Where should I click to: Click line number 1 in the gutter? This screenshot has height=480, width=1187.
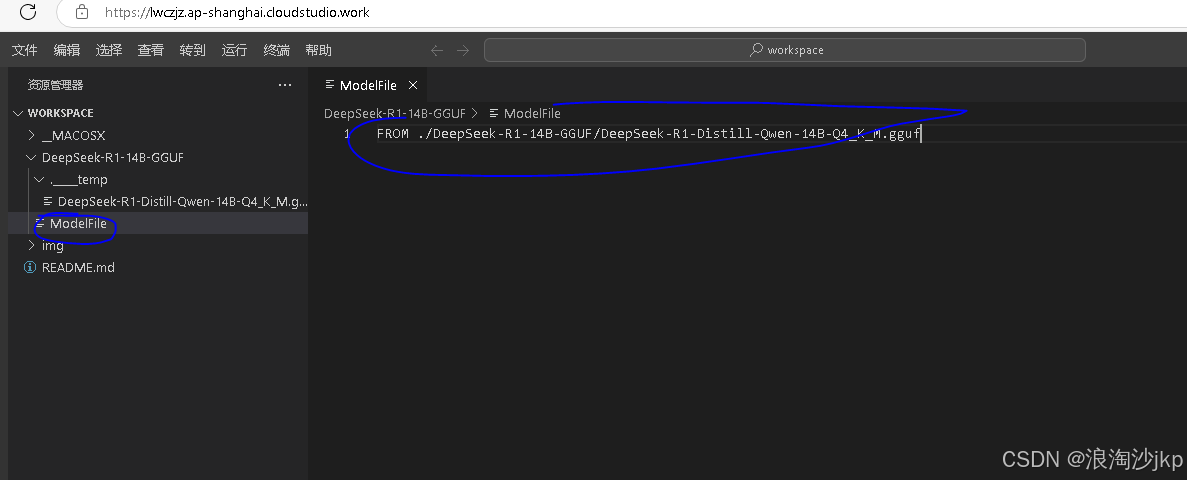pos(347,134)
